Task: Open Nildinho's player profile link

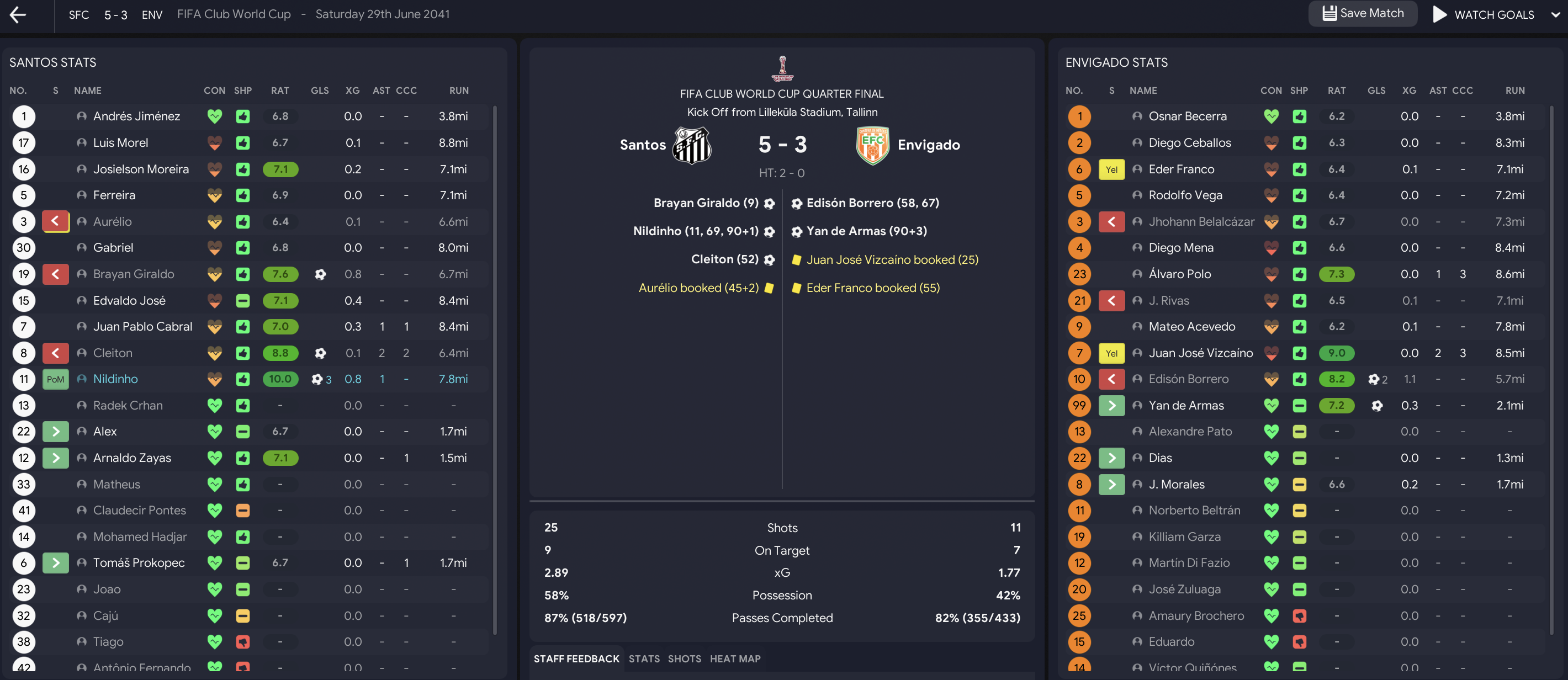Action: point(115,379)
